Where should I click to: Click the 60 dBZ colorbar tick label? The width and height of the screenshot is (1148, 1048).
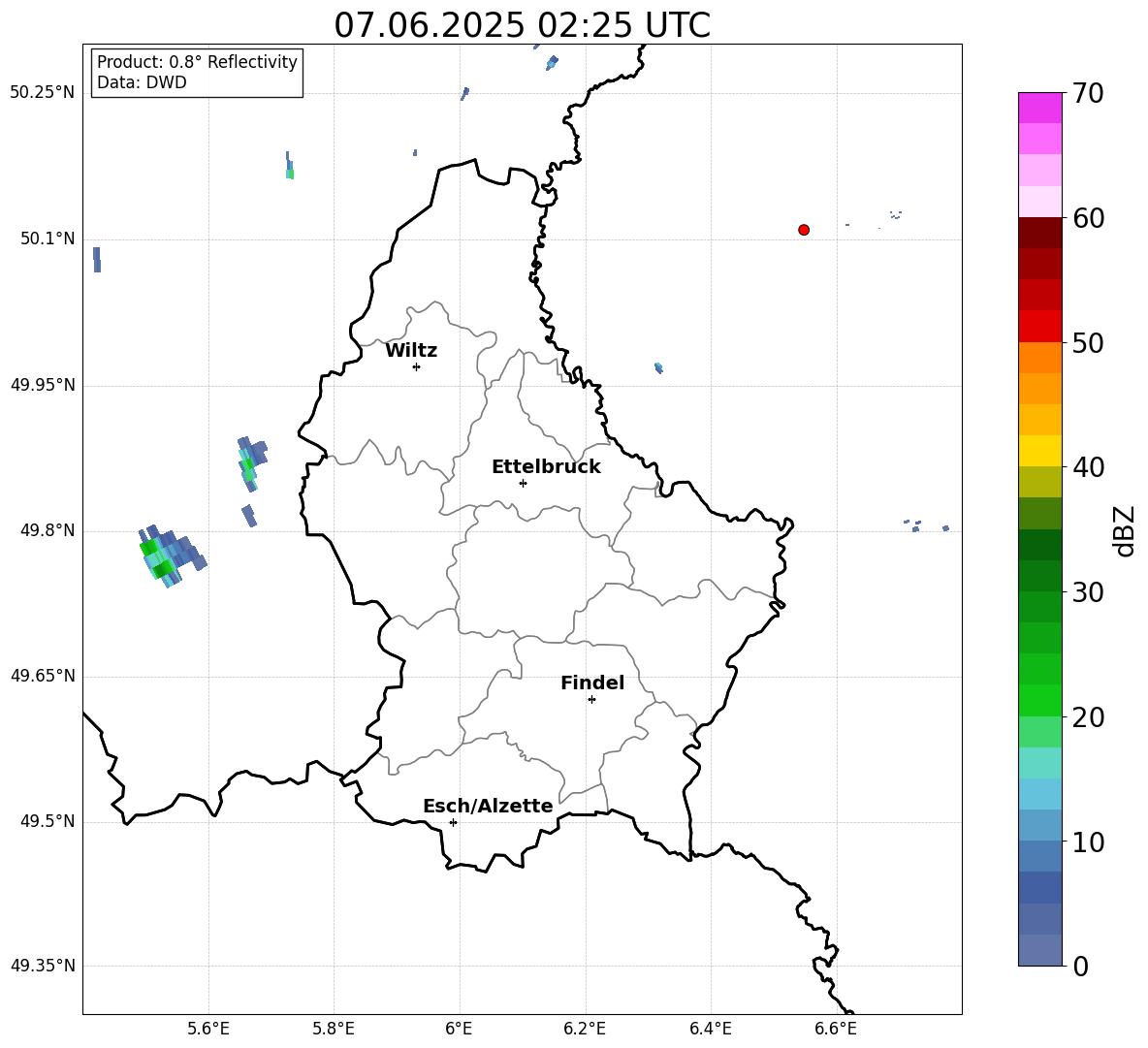coord(1088,218)
